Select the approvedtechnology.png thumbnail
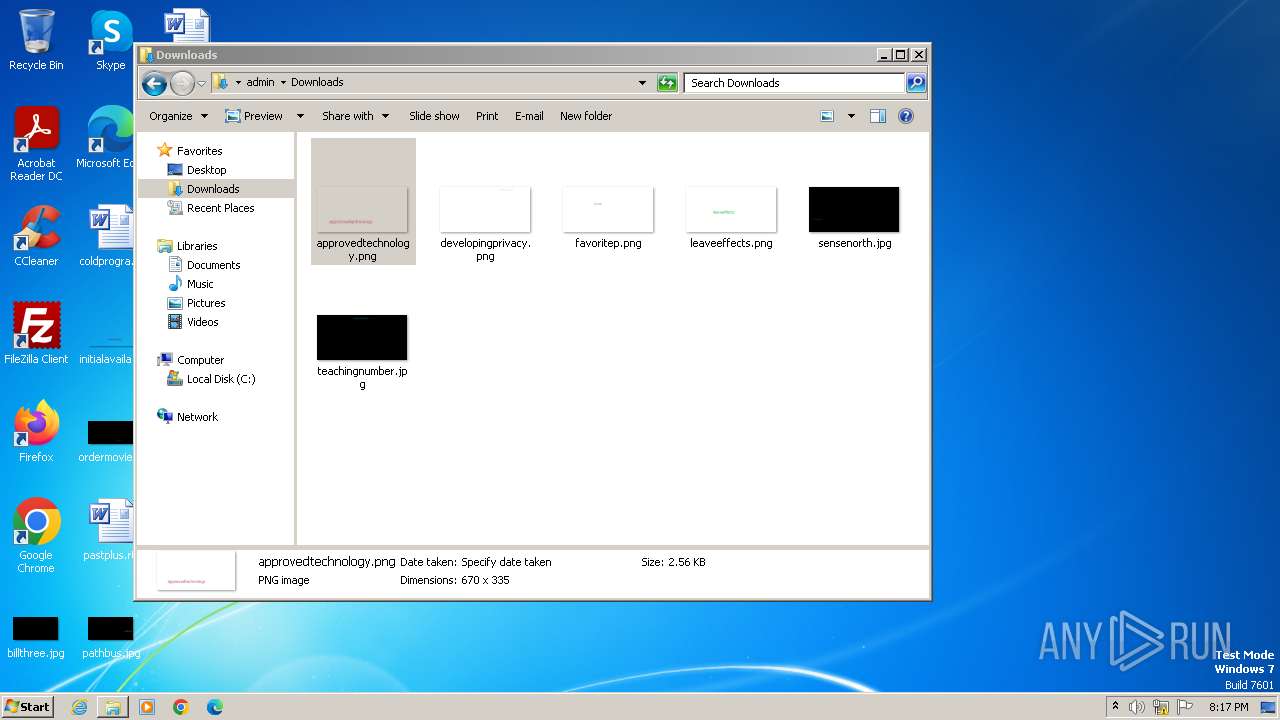Screen dimensions: 1280x720 (x=362, y=209)
